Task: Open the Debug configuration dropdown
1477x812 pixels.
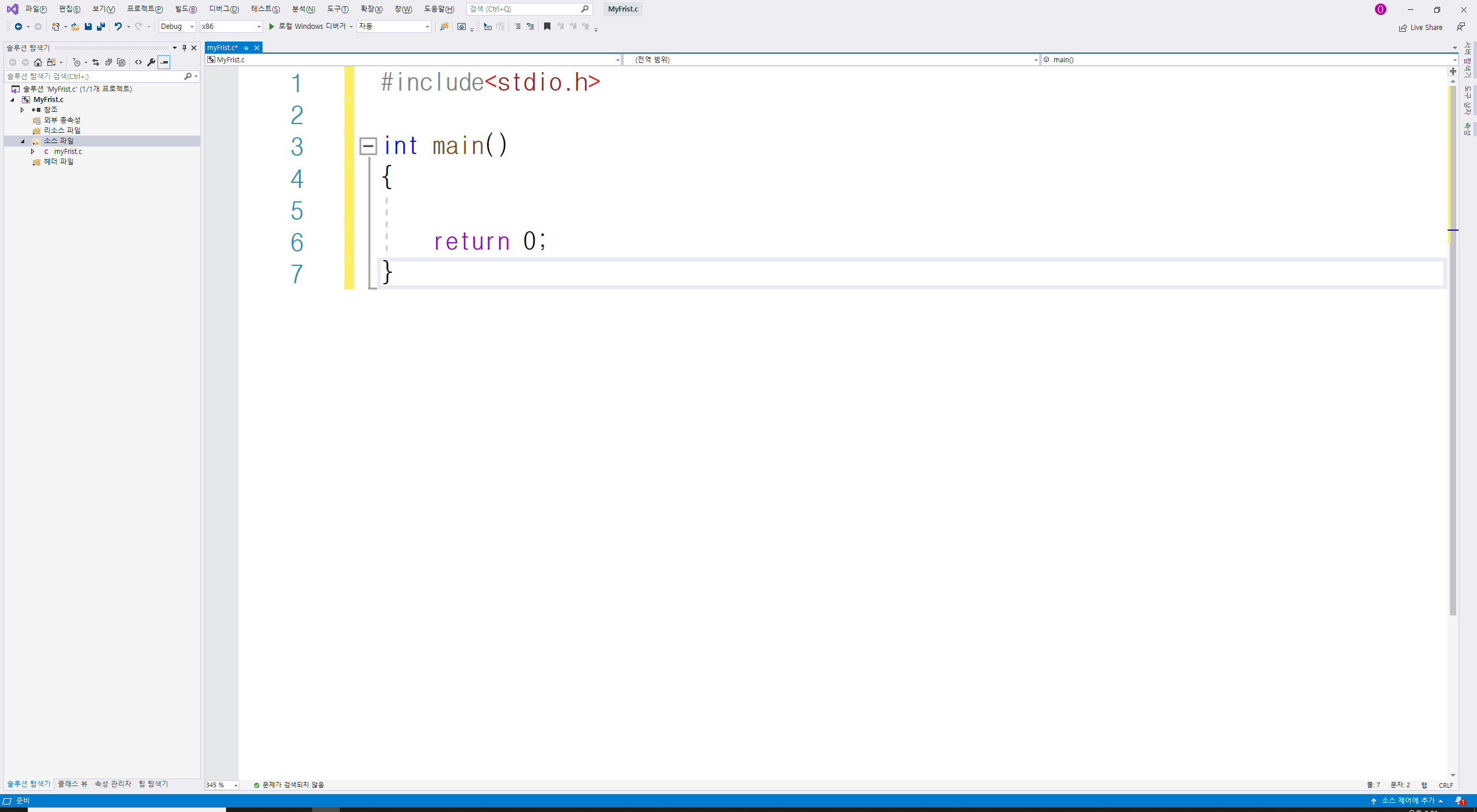Action: 177,27
